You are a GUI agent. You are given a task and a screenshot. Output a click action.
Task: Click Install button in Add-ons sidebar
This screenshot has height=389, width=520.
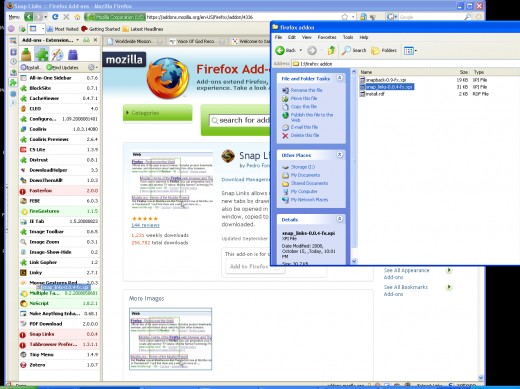coord(31,67)
